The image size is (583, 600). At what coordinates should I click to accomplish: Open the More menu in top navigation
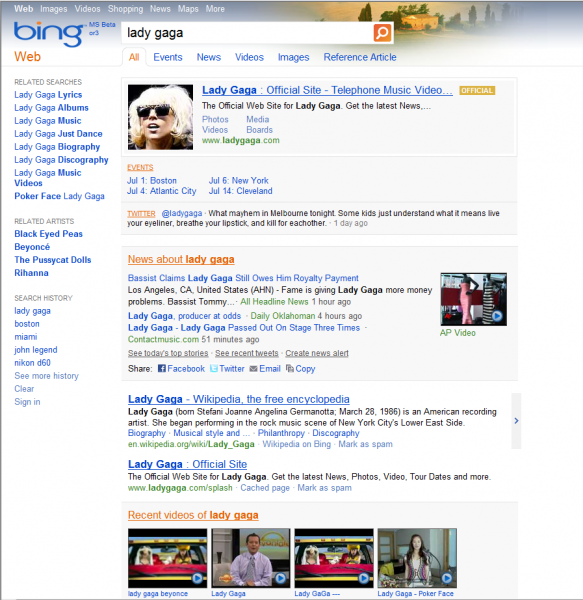[x=215, y=9]
